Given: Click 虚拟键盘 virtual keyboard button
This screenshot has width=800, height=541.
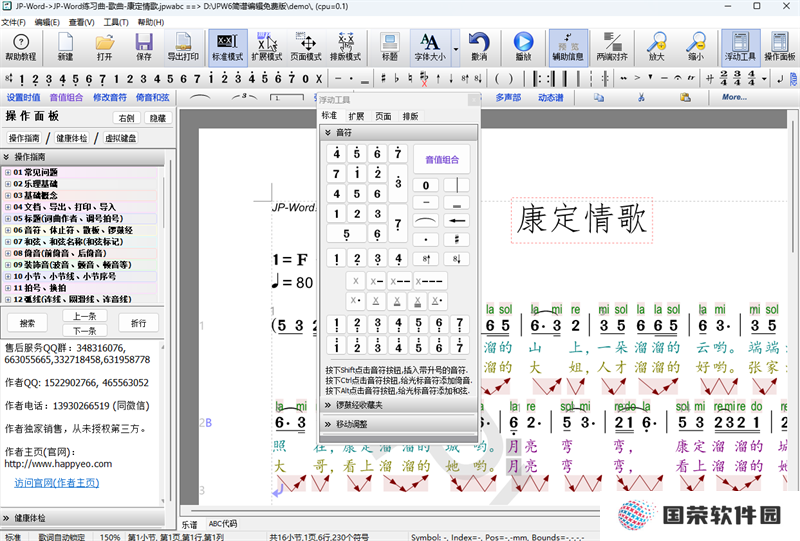Looking at the screenshot, I should click(120, 138).
